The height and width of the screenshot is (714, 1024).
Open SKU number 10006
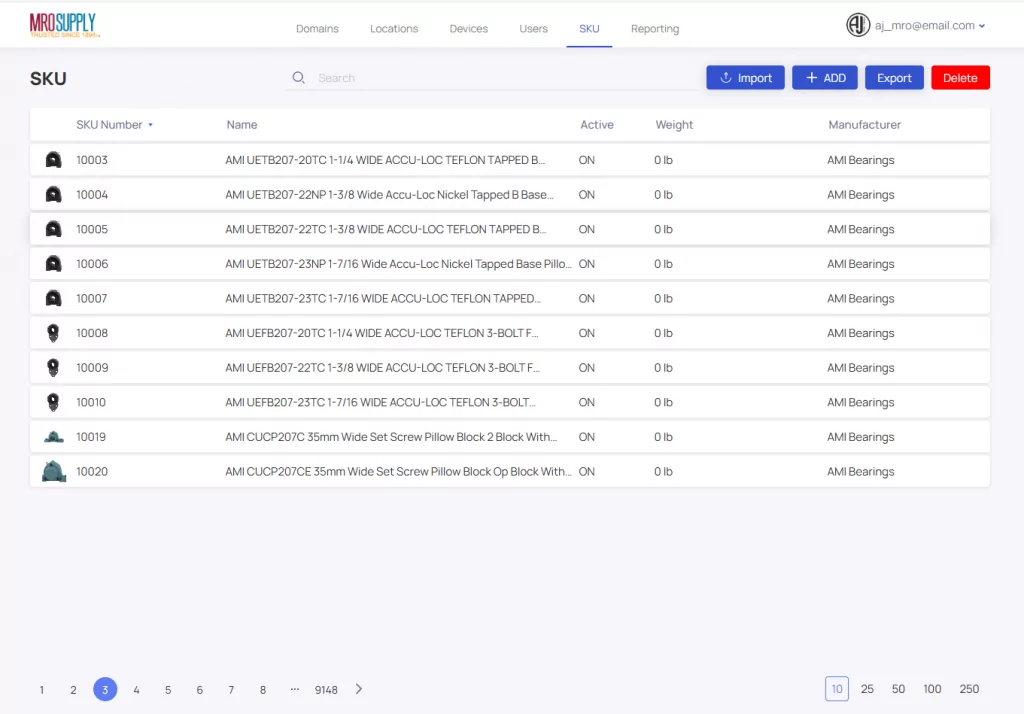pos(92,264)
